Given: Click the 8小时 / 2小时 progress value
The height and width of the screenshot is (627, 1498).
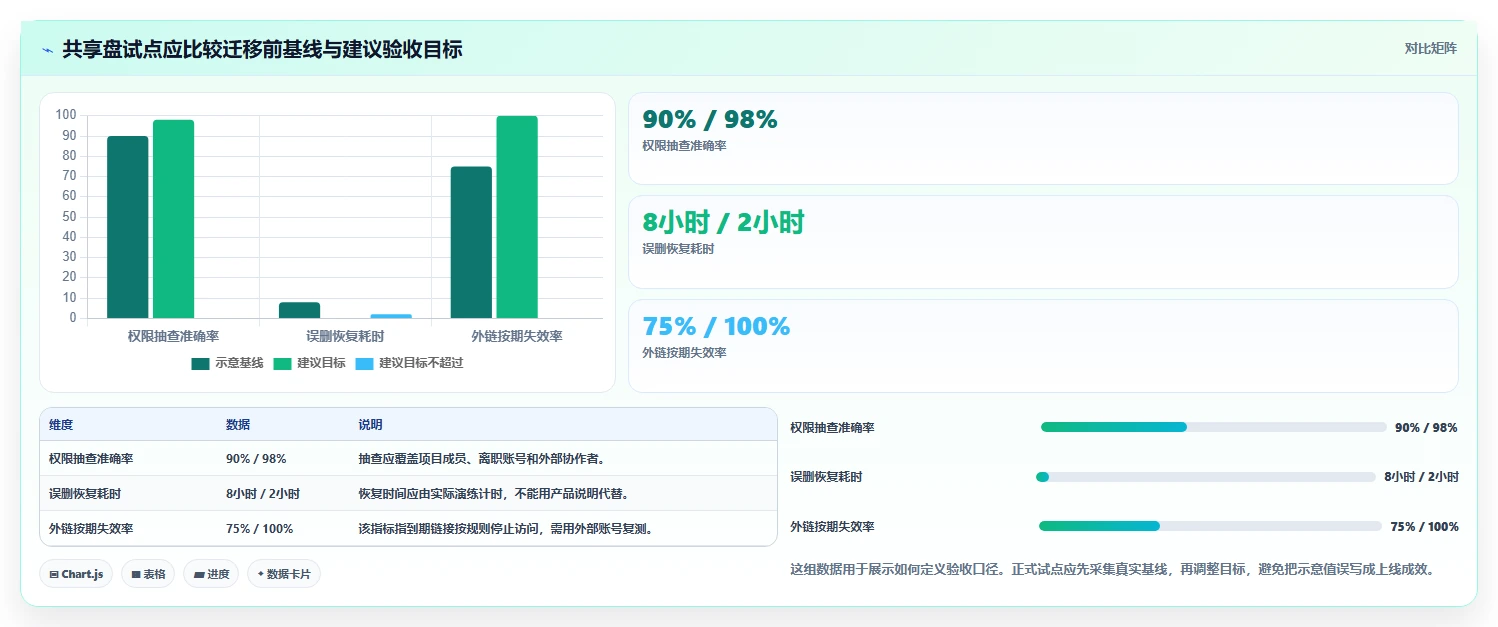Looking at the screenshot, I should (x=1421, y=477).
